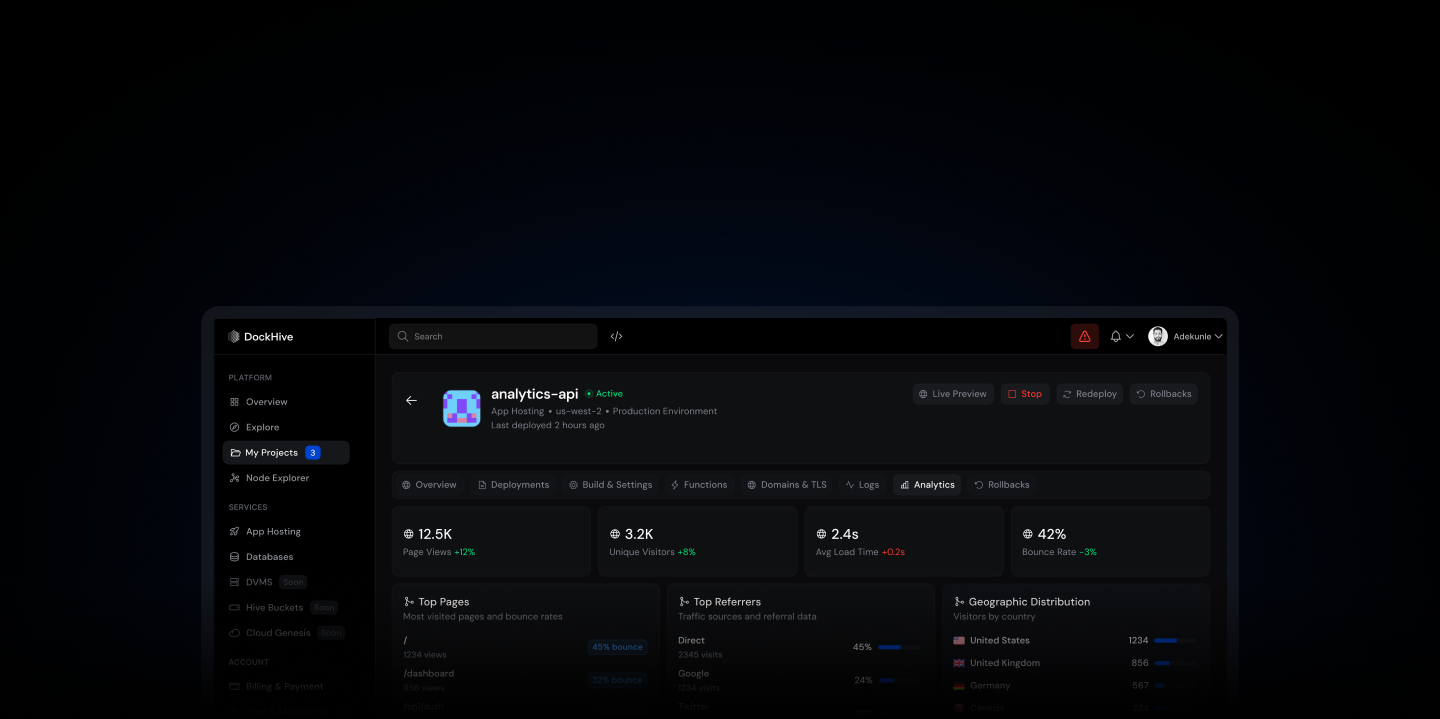Switch to the Deployments tab
Screen dimensions: 1440x719
(513, 485)
